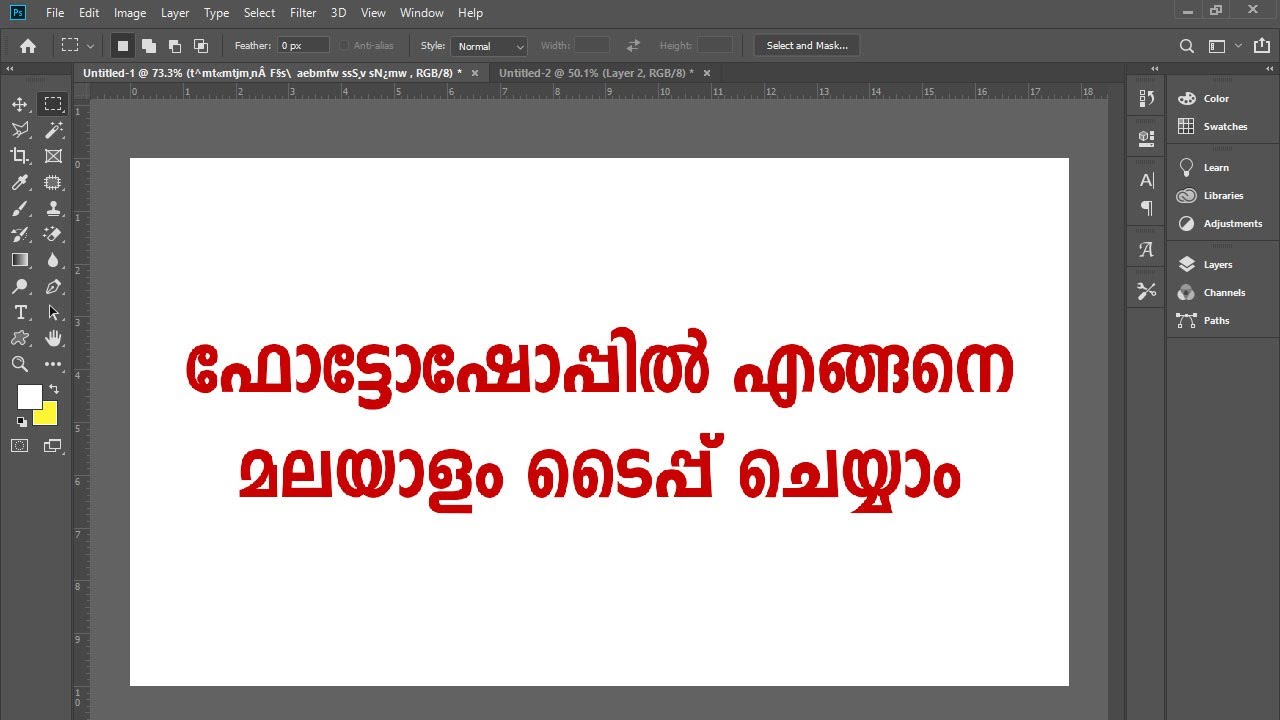
Task: Choose Intersect with selection mode
Action: pyautogui.click(x=201, y=46)
